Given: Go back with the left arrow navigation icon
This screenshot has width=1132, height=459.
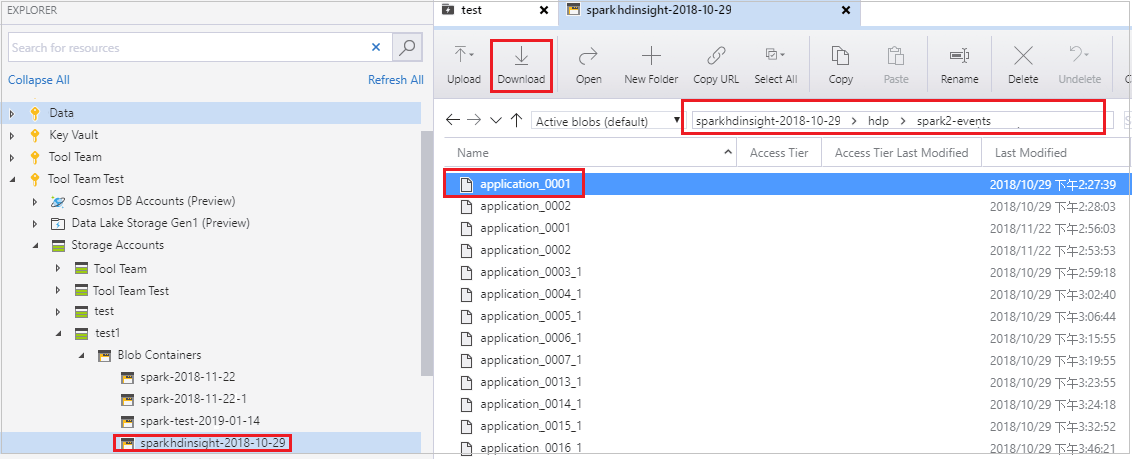Looking at the screenshot, I should pos(453,121).
